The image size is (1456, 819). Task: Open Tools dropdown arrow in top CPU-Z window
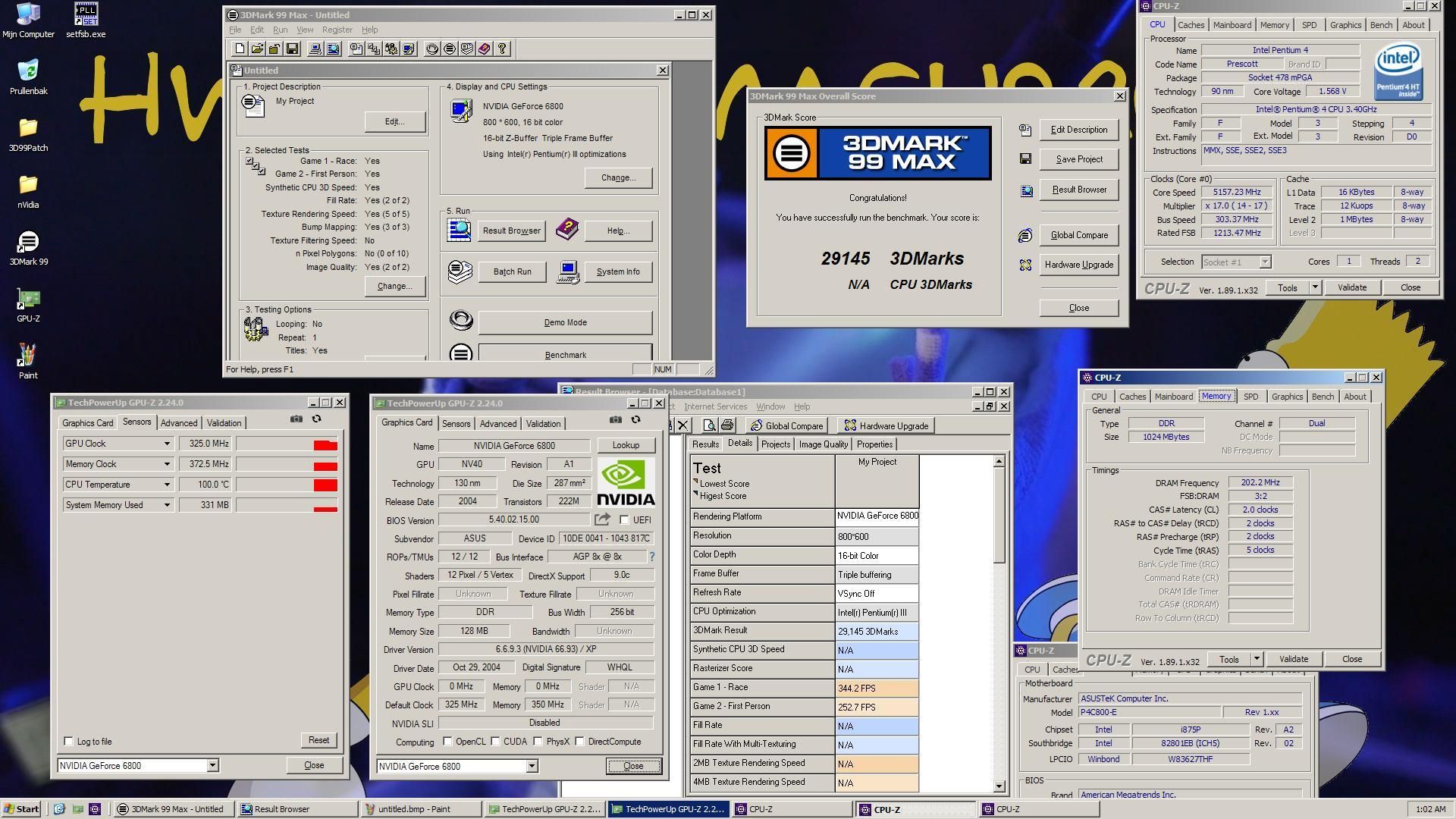[1315, 287]
